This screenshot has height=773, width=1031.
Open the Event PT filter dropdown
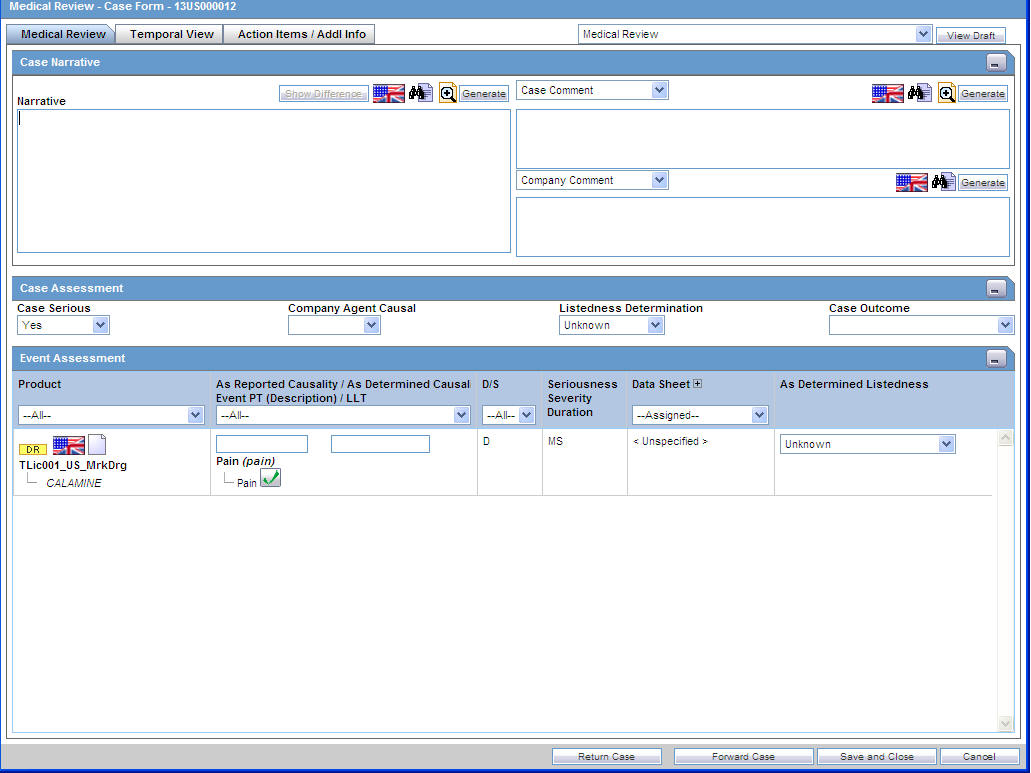tap(461, 415)
